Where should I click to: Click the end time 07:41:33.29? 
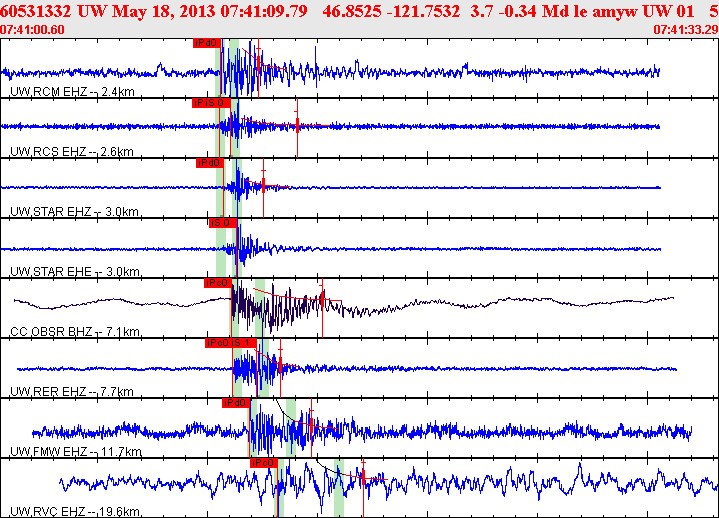tap(686, 30)
